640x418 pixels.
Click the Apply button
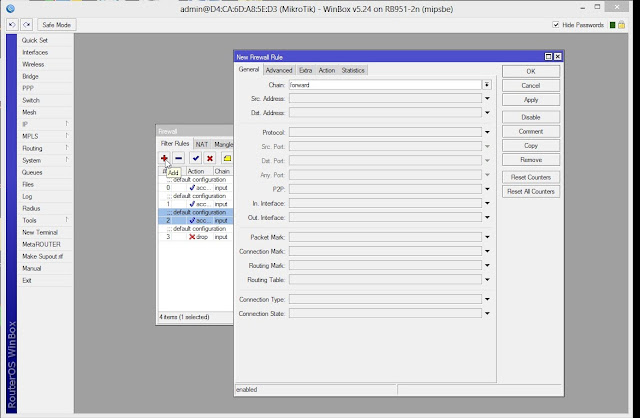coord(531,100)
